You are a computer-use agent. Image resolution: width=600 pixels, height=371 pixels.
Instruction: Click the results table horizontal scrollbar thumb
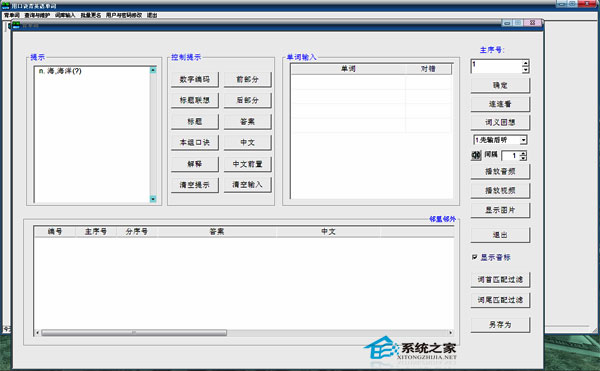134,333
